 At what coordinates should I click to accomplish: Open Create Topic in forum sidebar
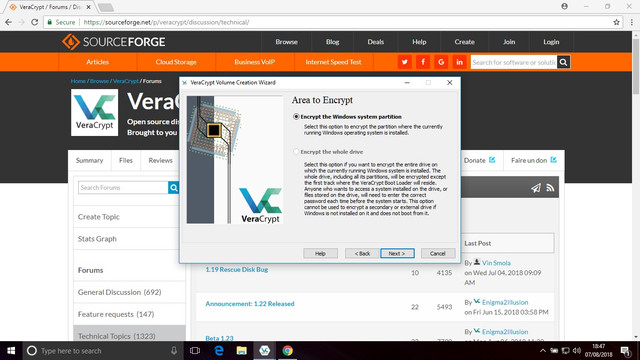click(99, 217)
